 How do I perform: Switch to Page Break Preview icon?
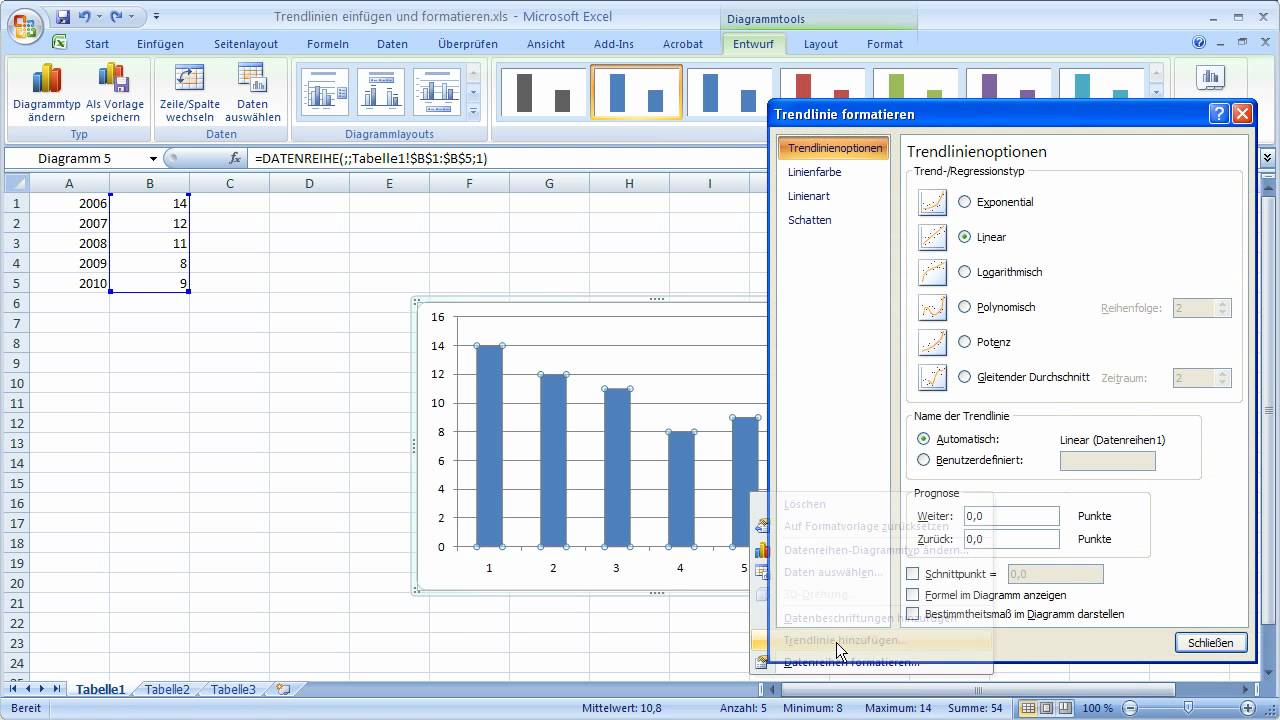click(x=1064, y=708)
